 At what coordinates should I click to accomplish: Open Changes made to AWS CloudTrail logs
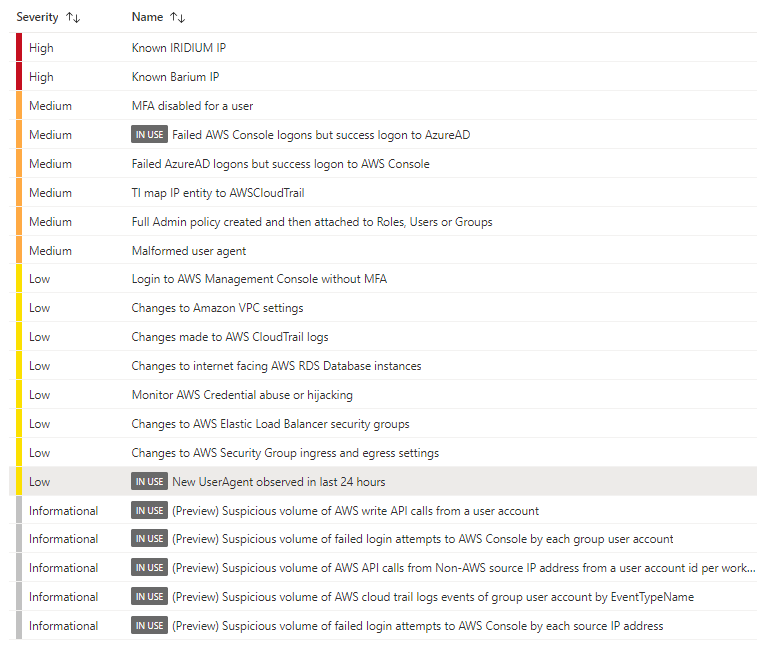click(x=230, y=337)
